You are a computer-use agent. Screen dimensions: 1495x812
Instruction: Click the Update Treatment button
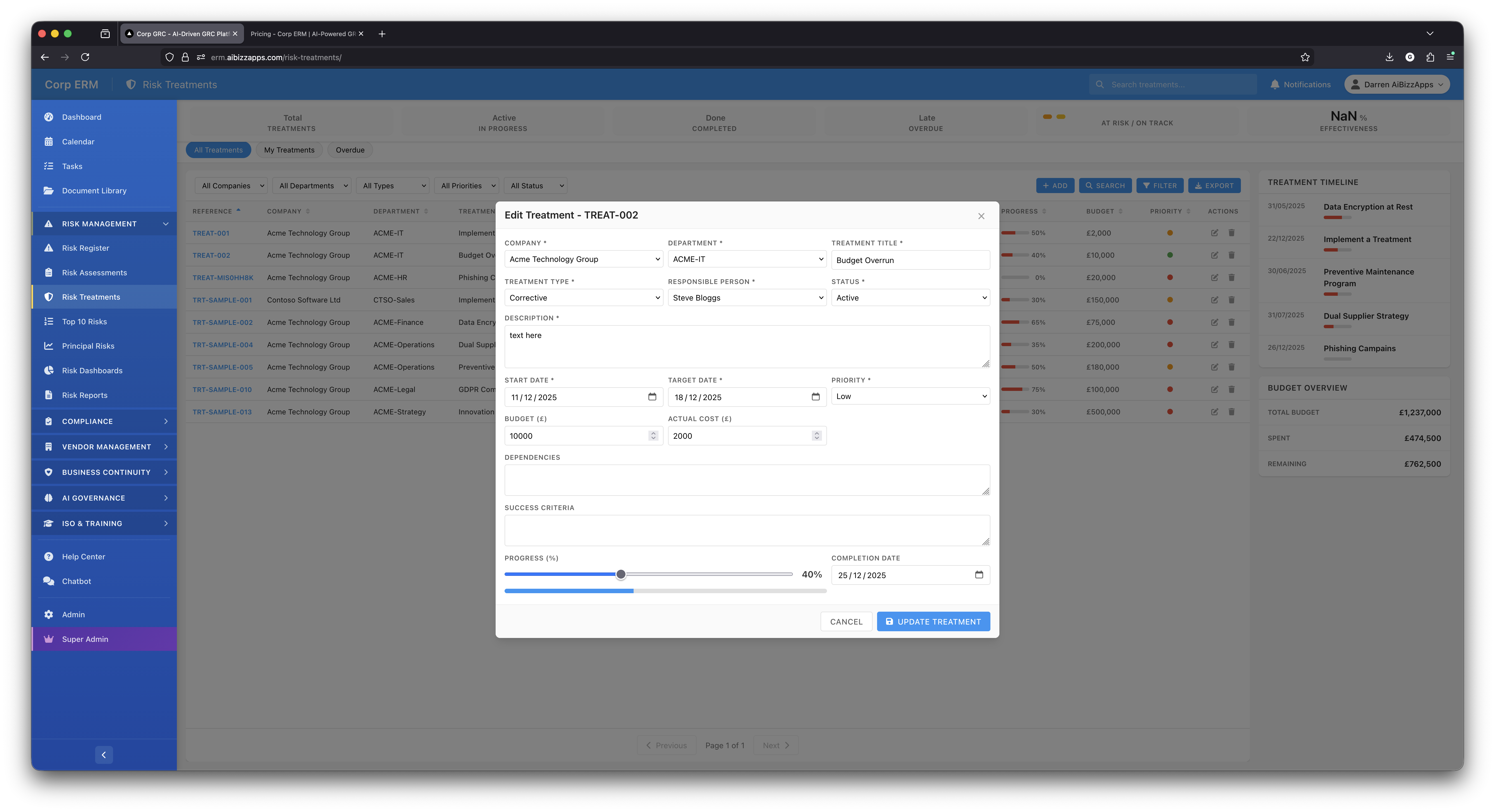pyautogui.click(x=933, y=621)
